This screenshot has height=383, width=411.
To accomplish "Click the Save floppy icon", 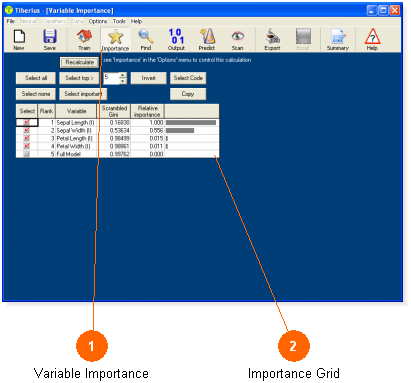I will pos(50,36).
